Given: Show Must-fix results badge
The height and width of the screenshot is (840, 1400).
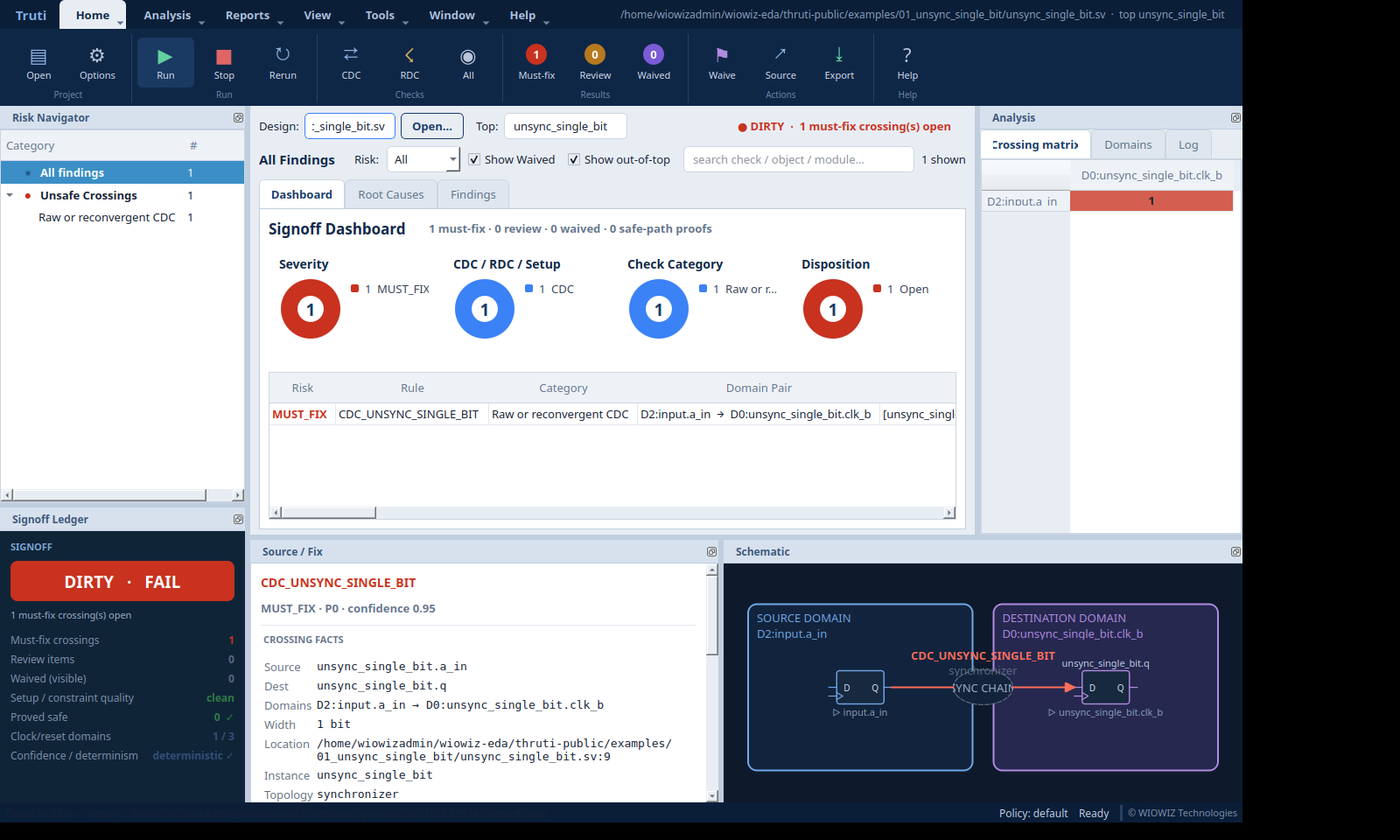Looking at the screenshot, I should 536,63.
